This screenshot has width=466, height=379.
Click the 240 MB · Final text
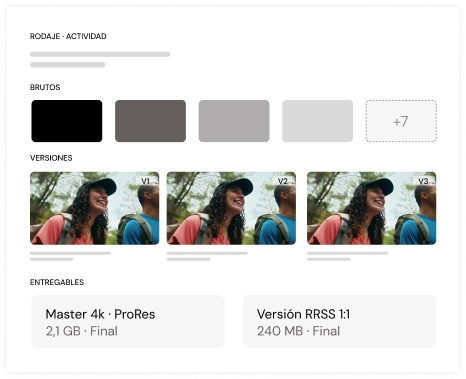pyautogui.click(x=299, y=331)
